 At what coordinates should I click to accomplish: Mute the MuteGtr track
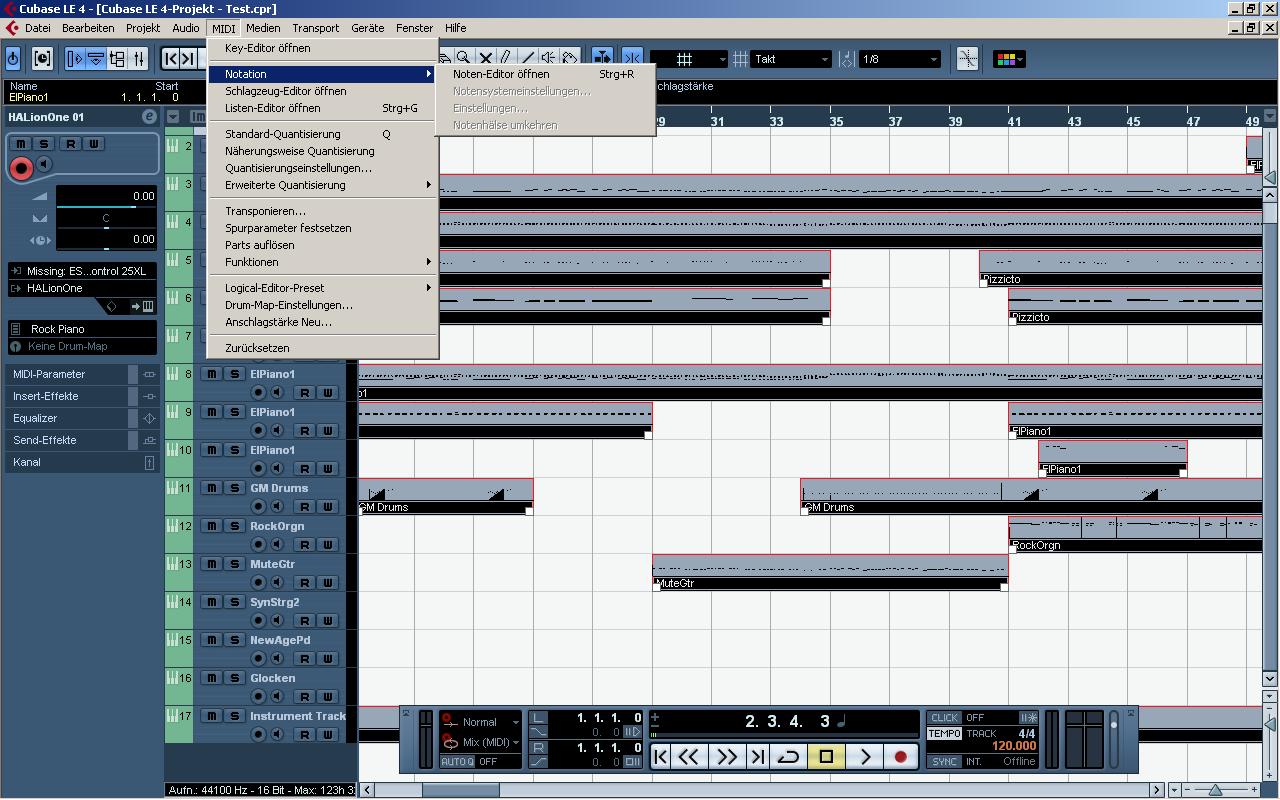pos(212,564)
